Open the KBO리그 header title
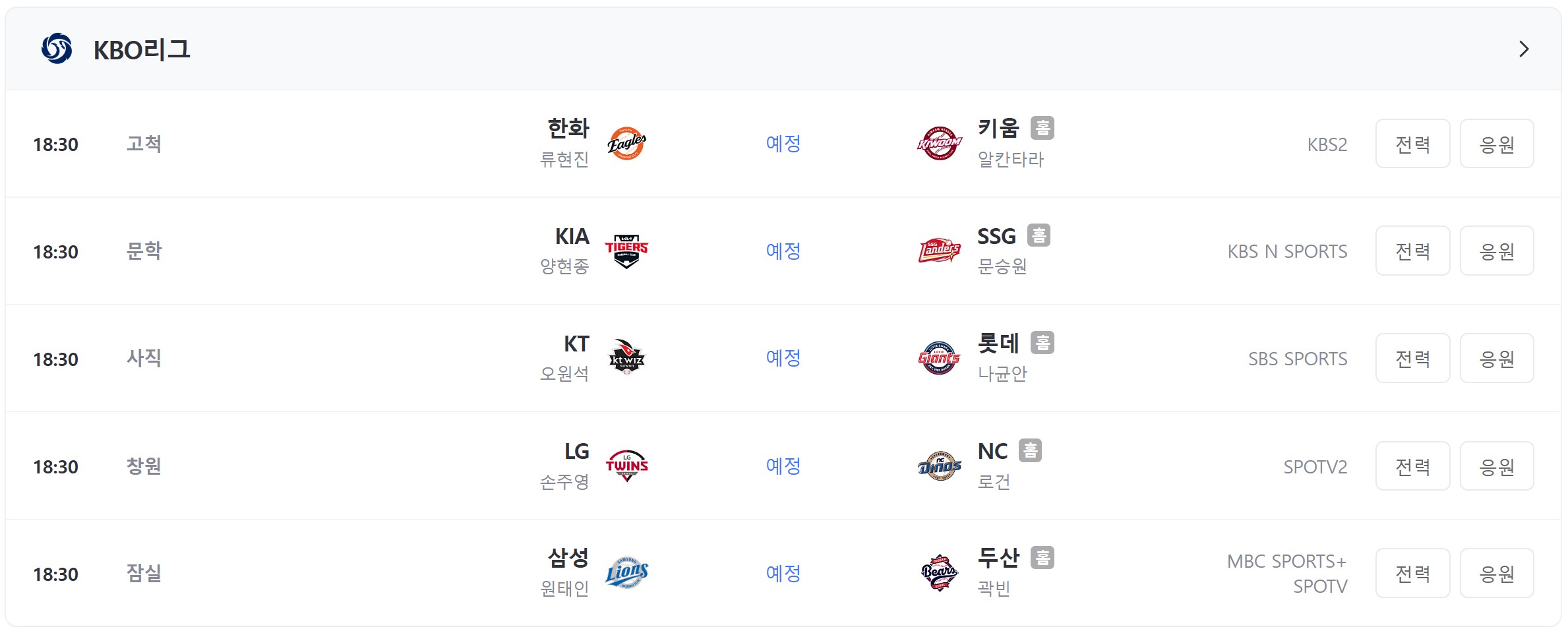 point(142,49)
